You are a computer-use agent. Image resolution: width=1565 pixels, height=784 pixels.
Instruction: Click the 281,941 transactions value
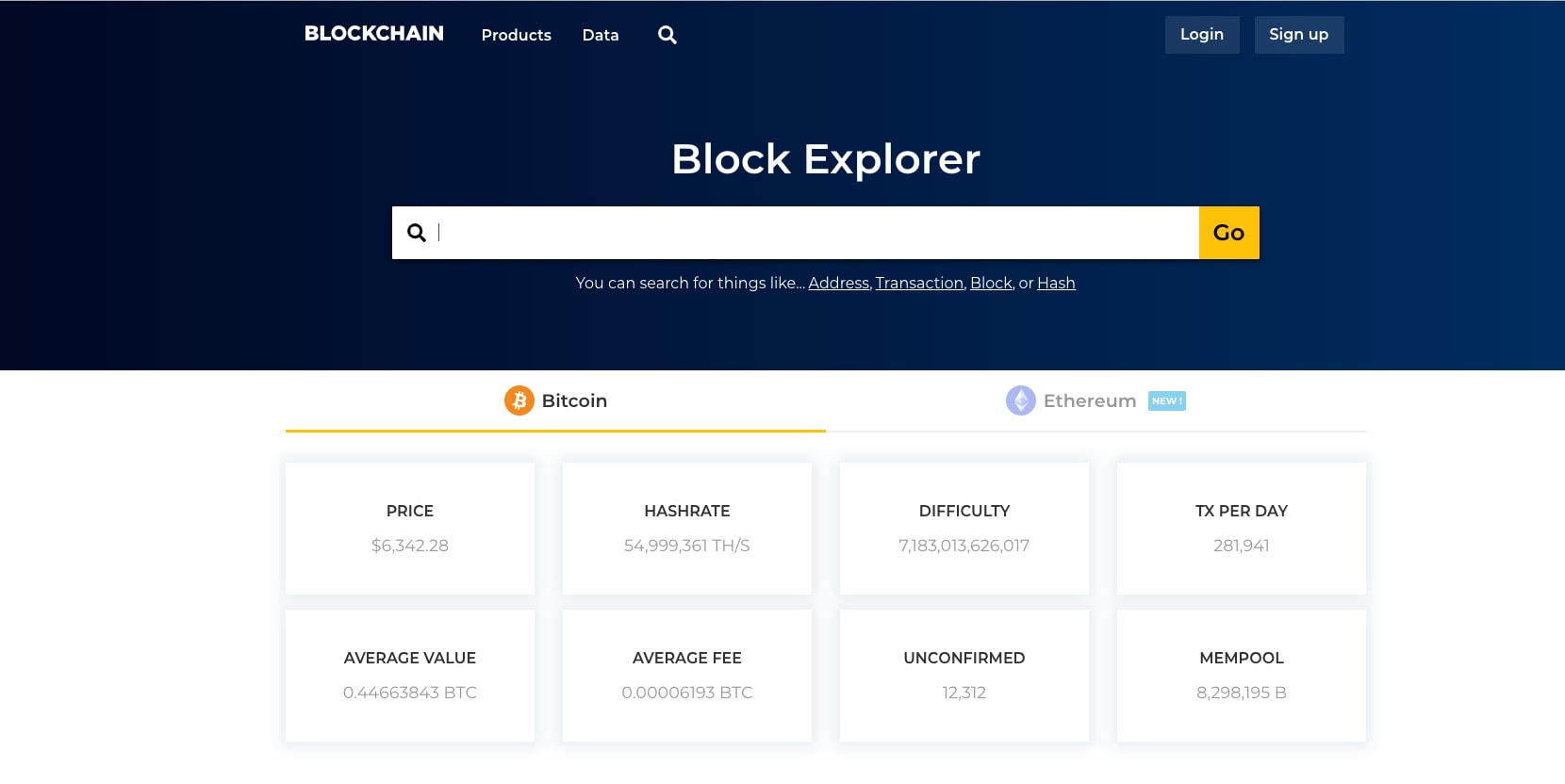1242,546
